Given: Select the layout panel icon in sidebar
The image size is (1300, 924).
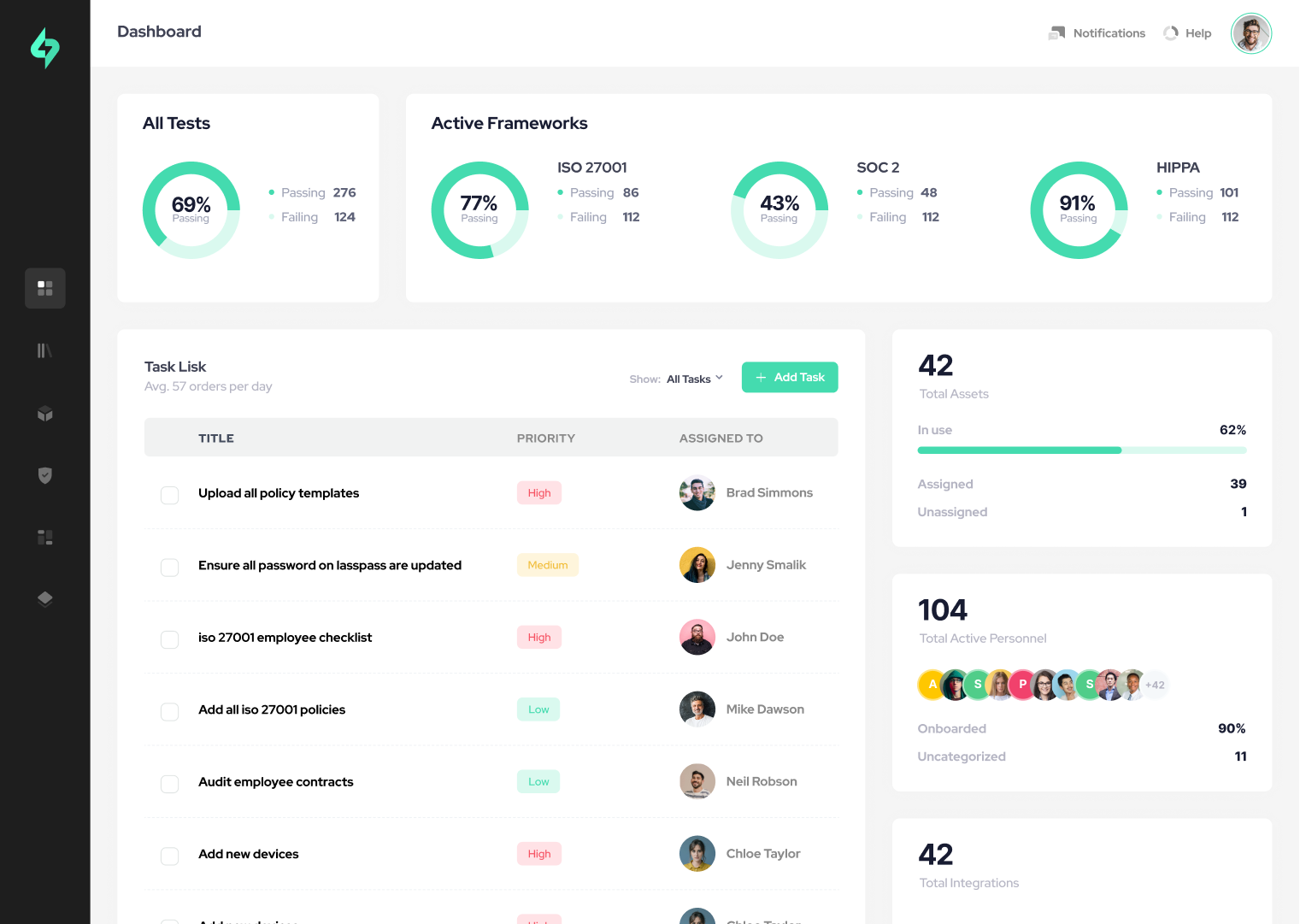Looking at the screenshot, I should 44,537.
